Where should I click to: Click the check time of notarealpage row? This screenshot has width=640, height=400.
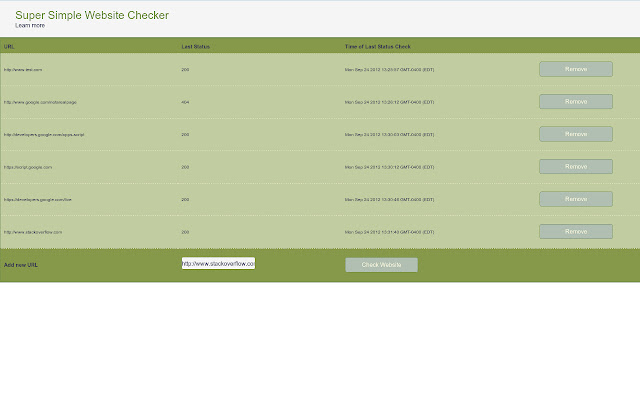pos(389,102)
